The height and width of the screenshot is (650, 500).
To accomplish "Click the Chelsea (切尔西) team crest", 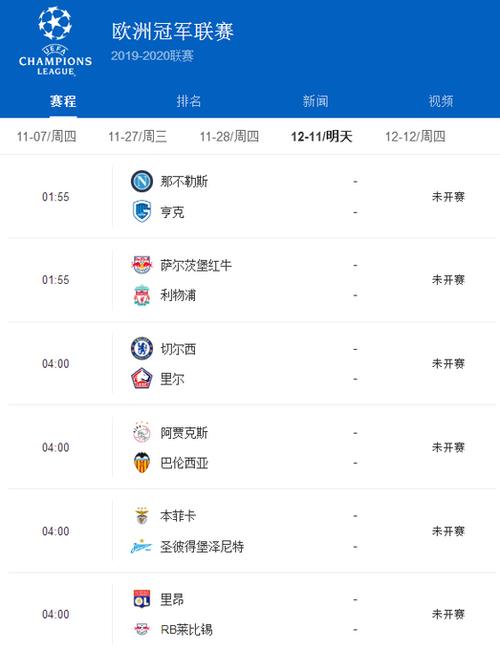I will pos(142,348).
